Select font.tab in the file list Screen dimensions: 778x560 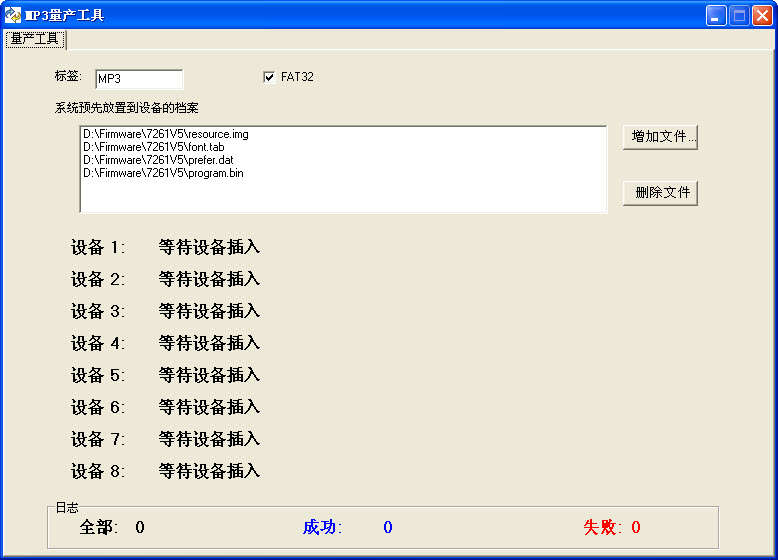[x=153, y=147]
